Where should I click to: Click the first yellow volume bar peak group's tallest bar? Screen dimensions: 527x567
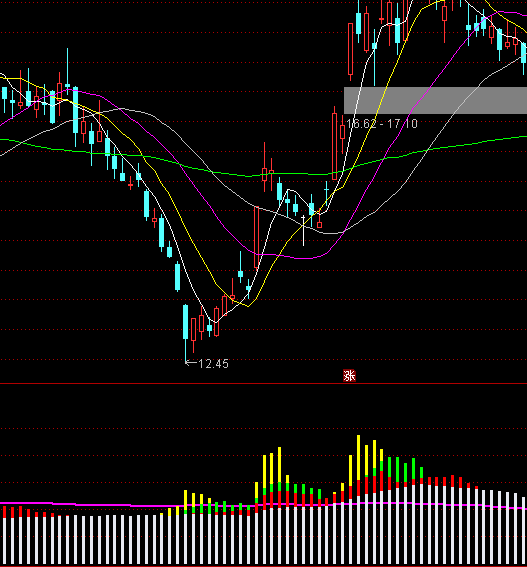click(x=280, y=506)
